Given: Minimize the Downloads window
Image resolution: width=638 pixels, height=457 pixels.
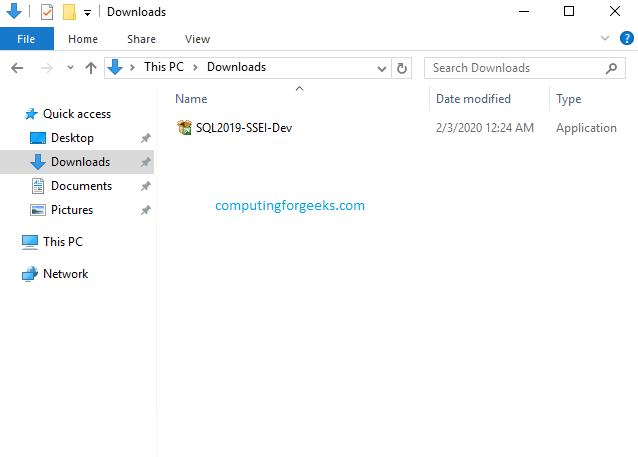Looking at the screenshot, I should [524, 11].
